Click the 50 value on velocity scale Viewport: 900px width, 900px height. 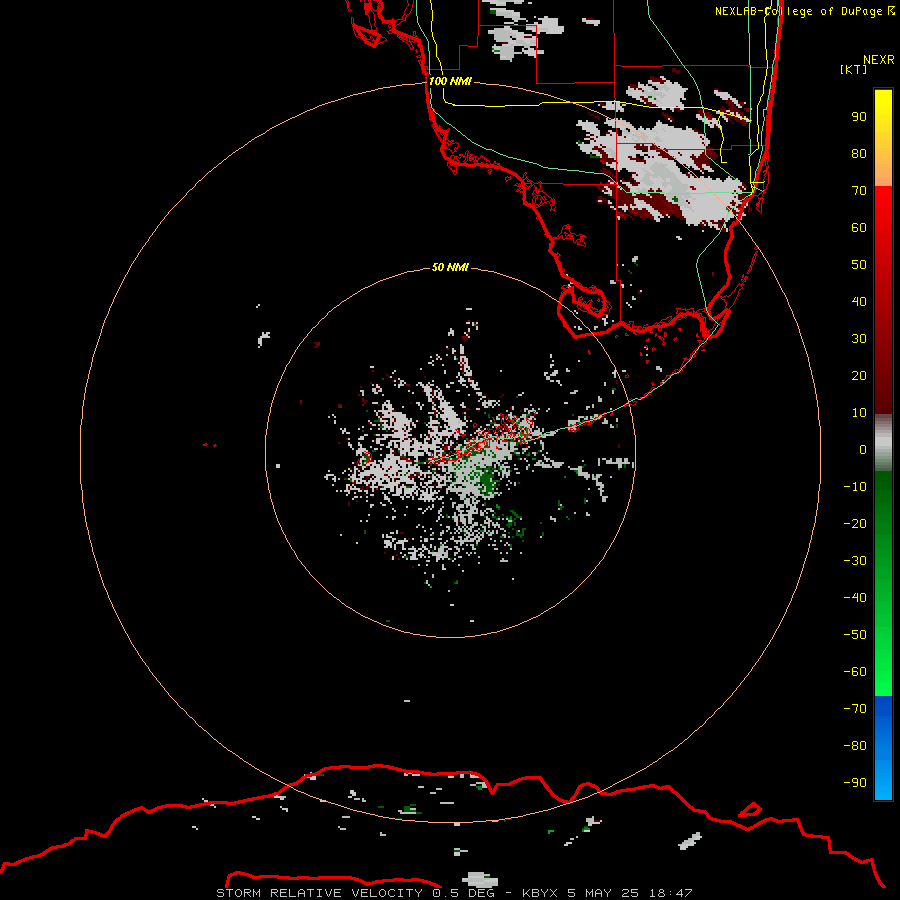pyautogui.click(x=859, y=265)
